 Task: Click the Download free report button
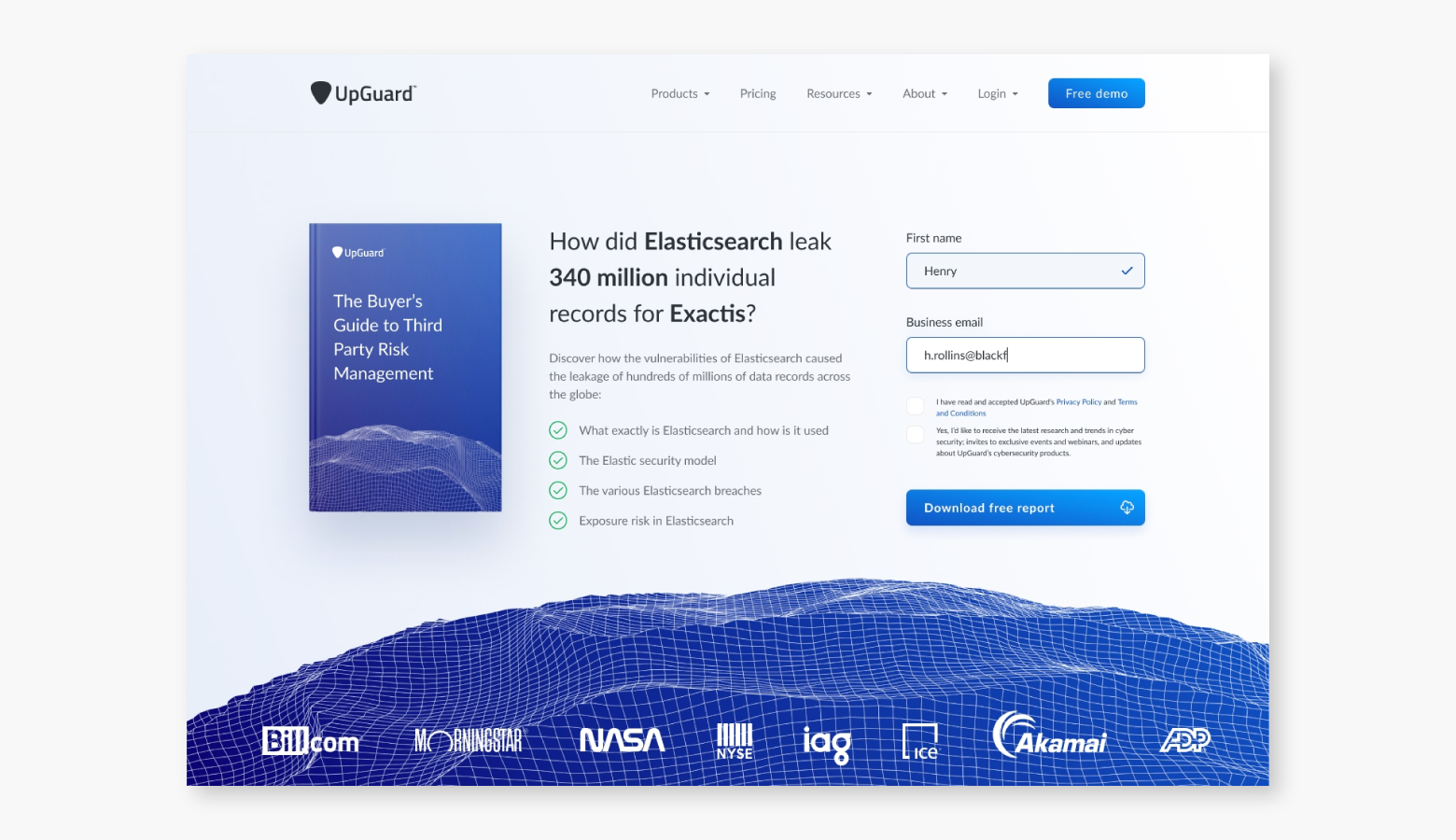click(1025, 508)
